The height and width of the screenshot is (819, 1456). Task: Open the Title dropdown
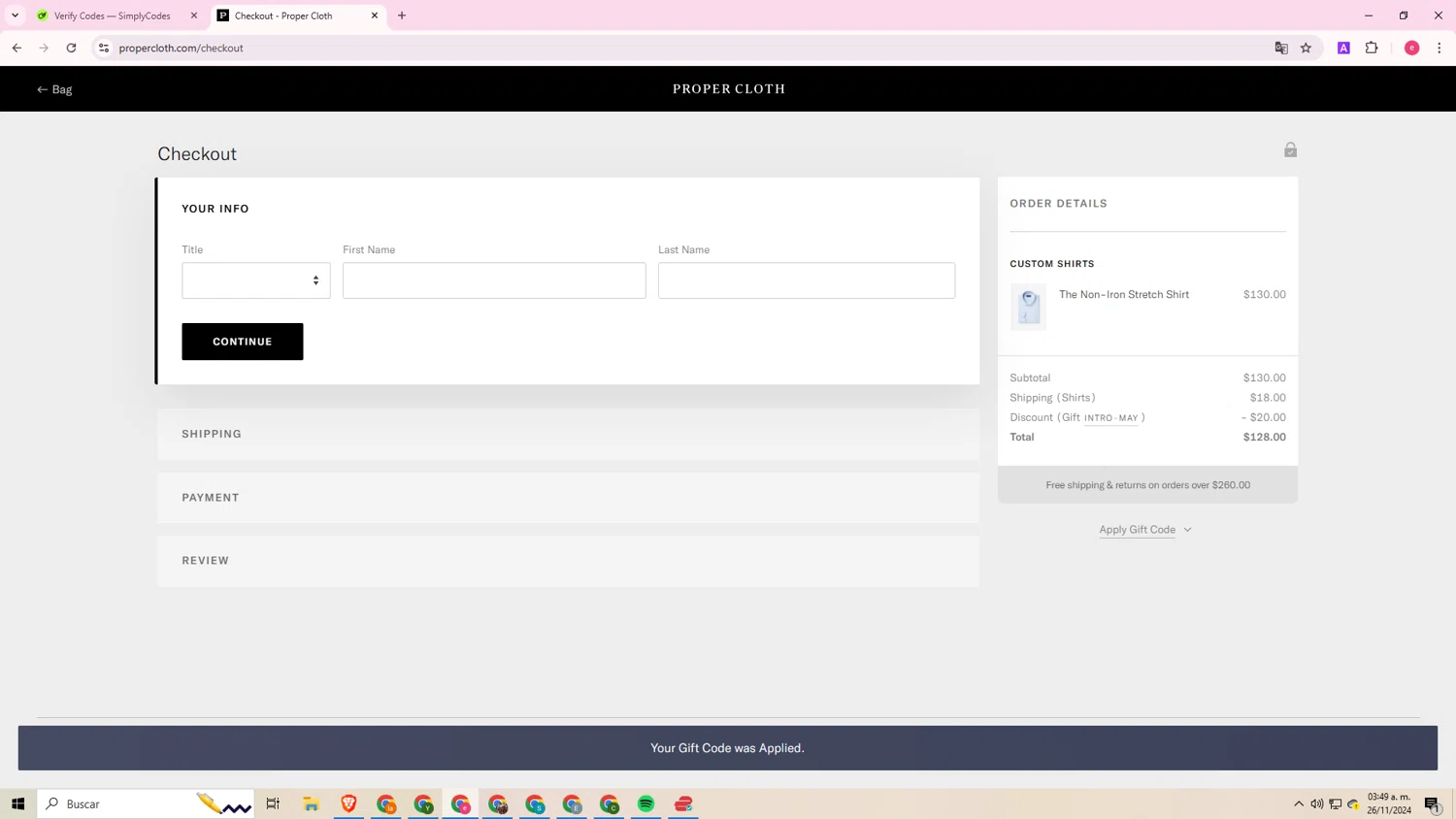[x=256, y=280]
